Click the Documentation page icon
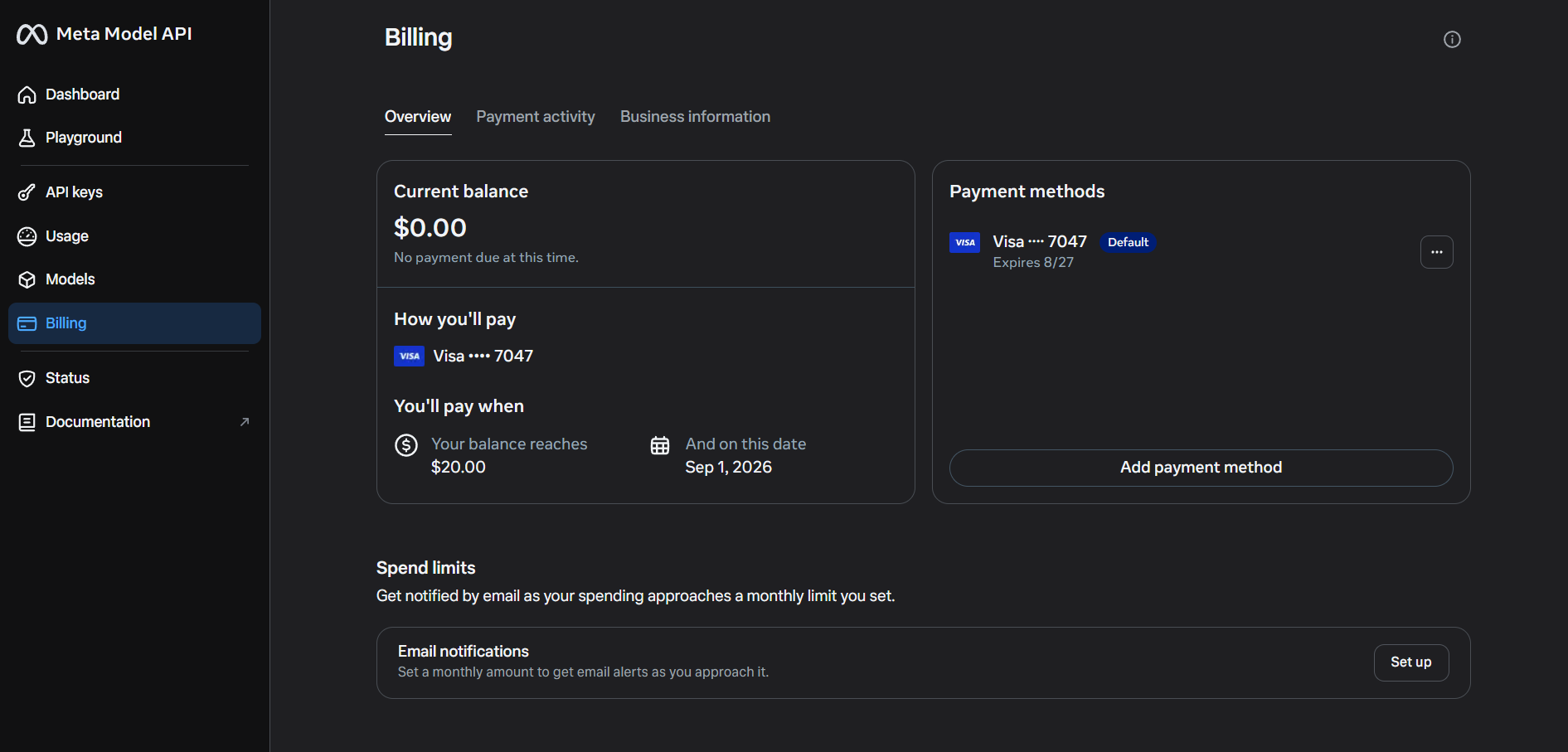1568x752 pixels. click(x=27, y=422)
